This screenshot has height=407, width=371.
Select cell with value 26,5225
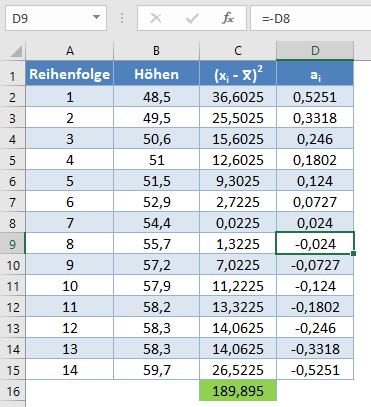238,370
